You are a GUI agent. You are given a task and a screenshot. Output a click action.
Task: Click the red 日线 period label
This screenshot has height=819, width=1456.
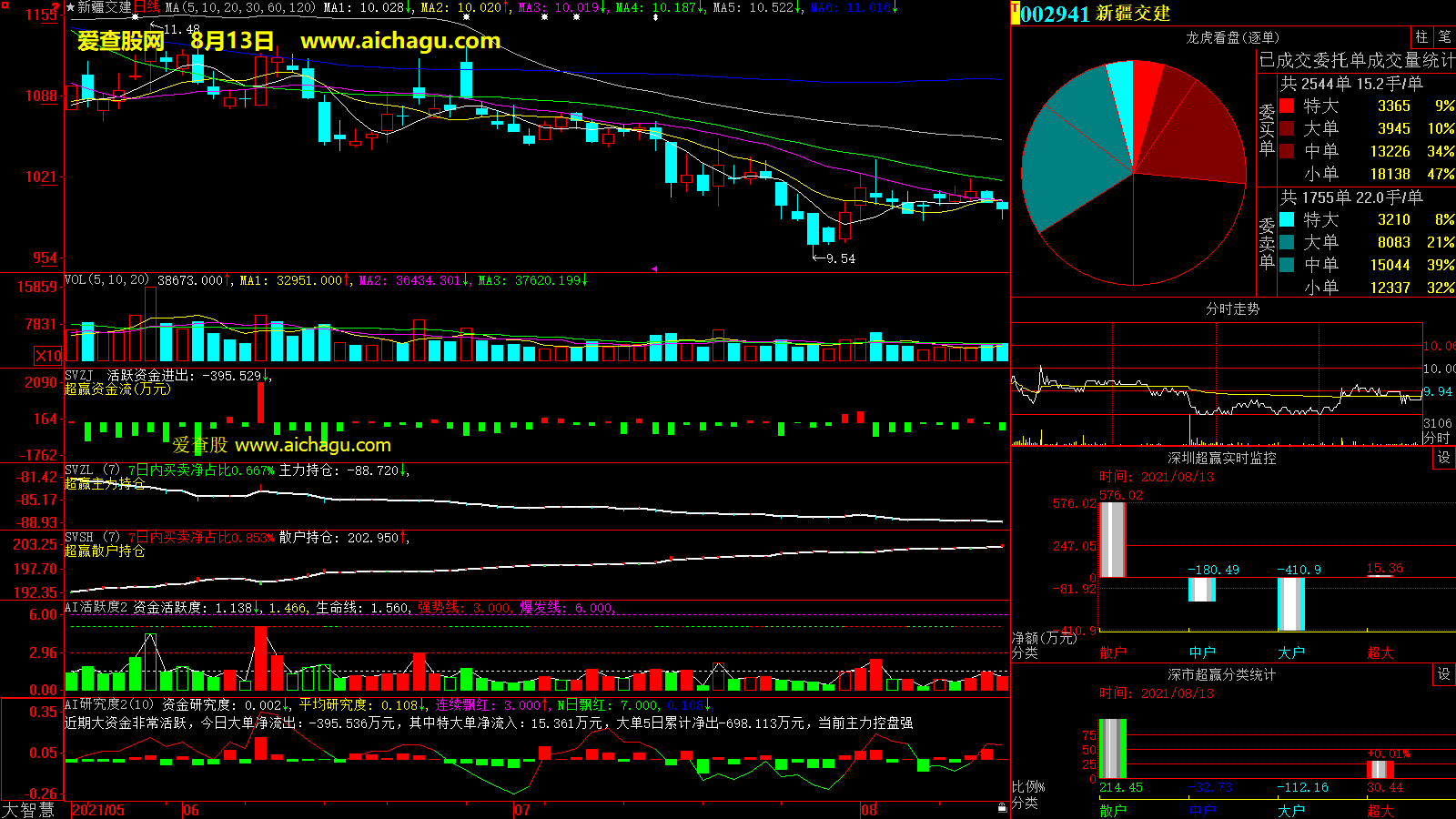147,7
